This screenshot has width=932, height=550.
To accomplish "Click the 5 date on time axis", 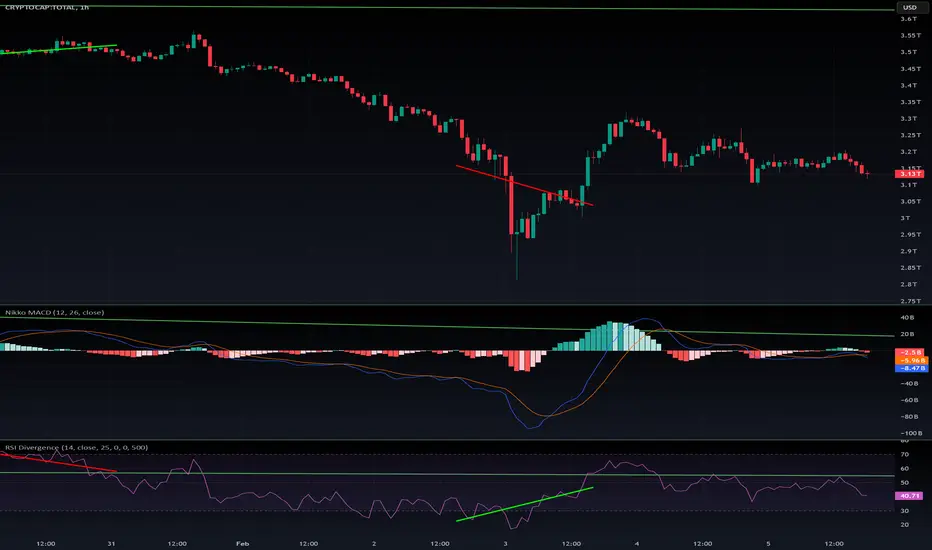I will pos(768,543).
